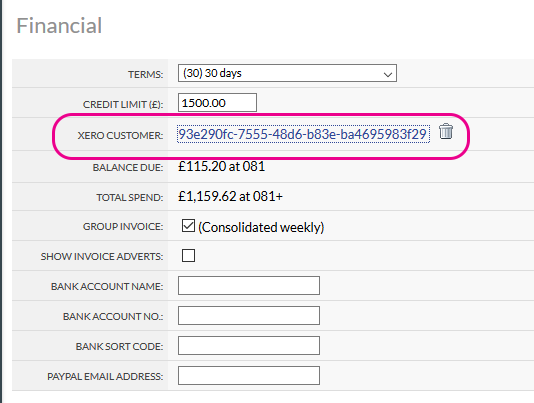Expand the Terms dropdown chevron arrow
The height and width of the screenshot is (403, 534).
point(388,74)
